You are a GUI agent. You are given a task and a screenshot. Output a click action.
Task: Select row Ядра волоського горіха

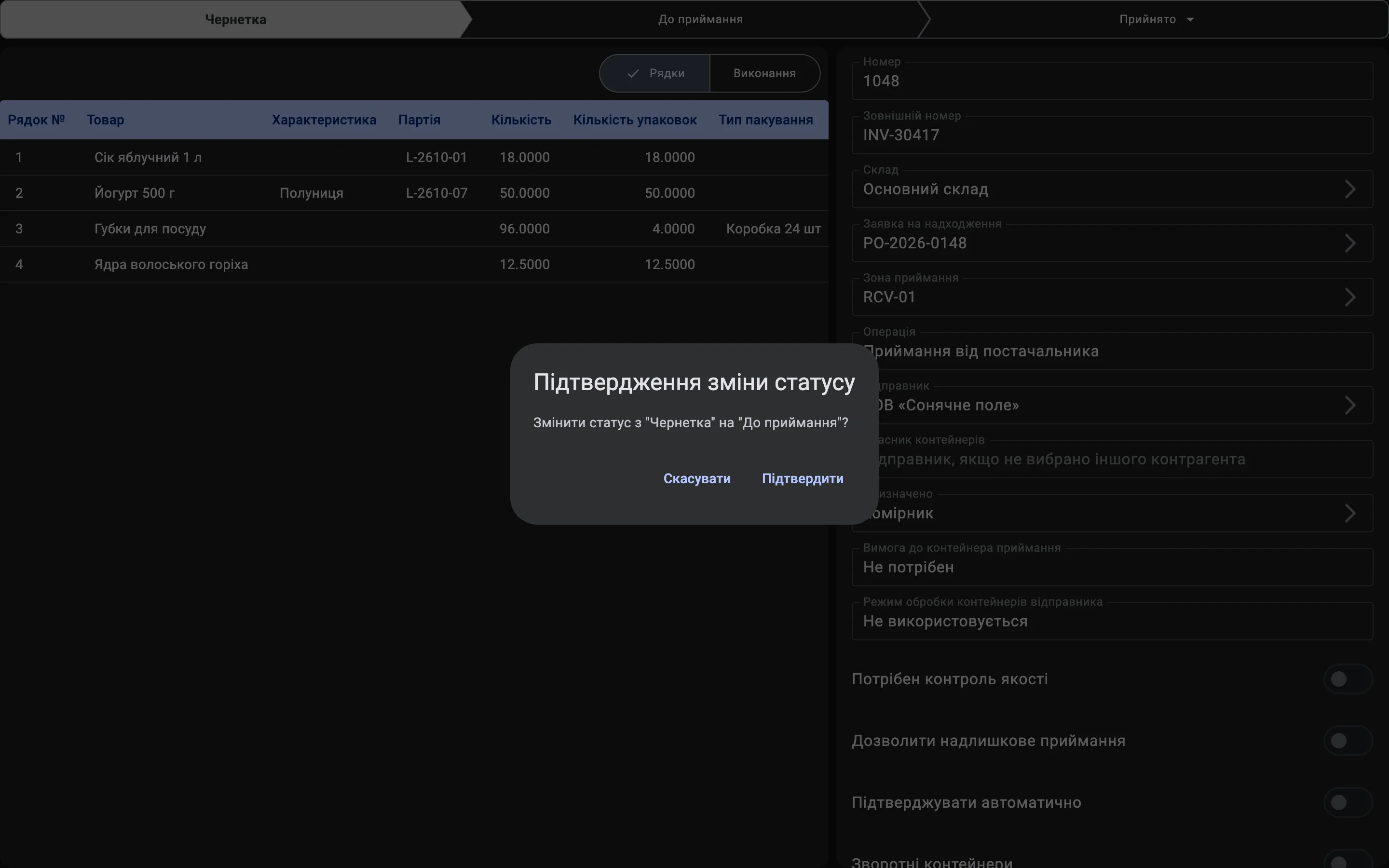(414, 264)
